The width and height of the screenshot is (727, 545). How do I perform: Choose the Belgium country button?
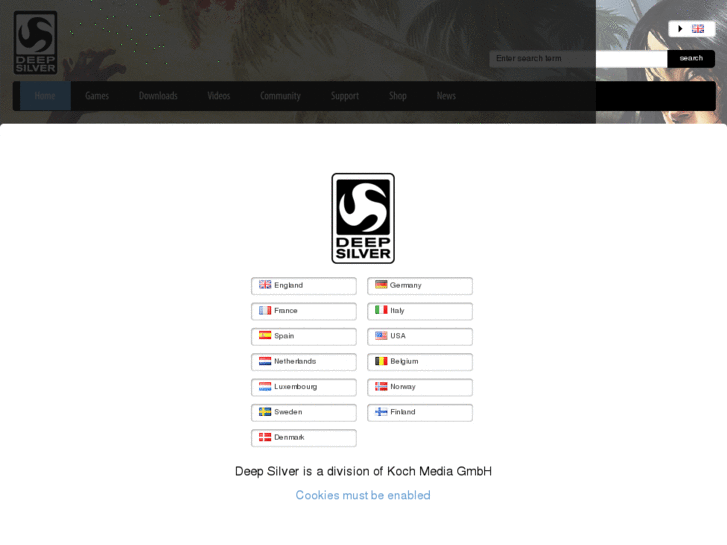(420, 362)
